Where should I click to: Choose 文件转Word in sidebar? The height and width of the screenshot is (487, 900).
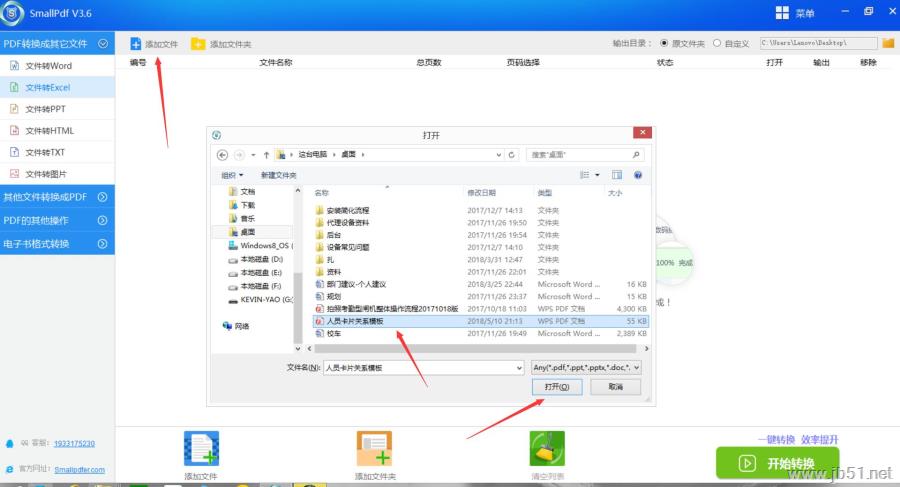pos(57,65)
